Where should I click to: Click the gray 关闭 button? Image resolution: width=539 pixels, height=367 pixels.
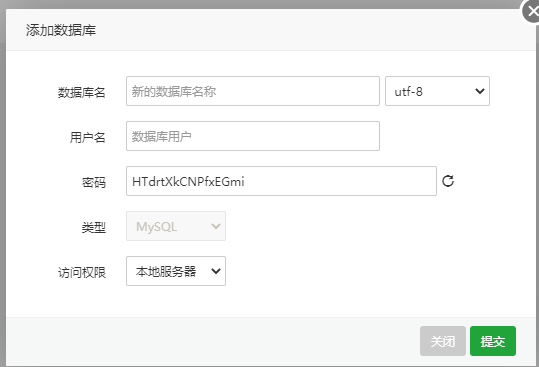coord(443,341)
